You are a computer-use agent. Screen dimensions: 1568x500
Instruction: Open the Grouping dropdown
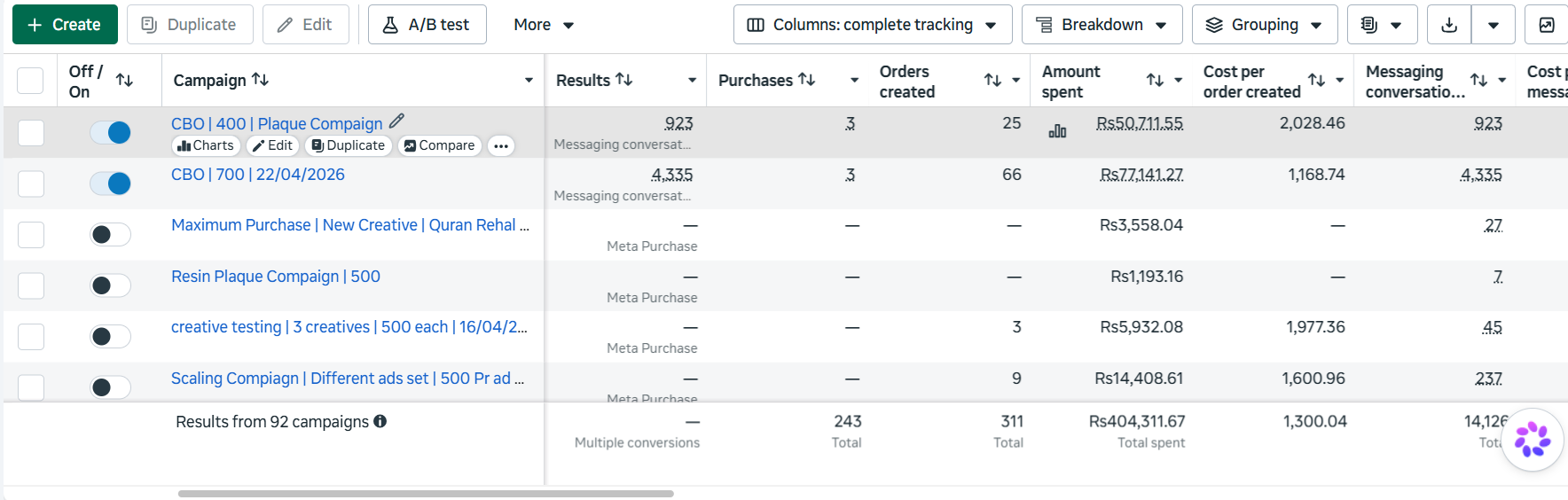[x=1265, y=25]
